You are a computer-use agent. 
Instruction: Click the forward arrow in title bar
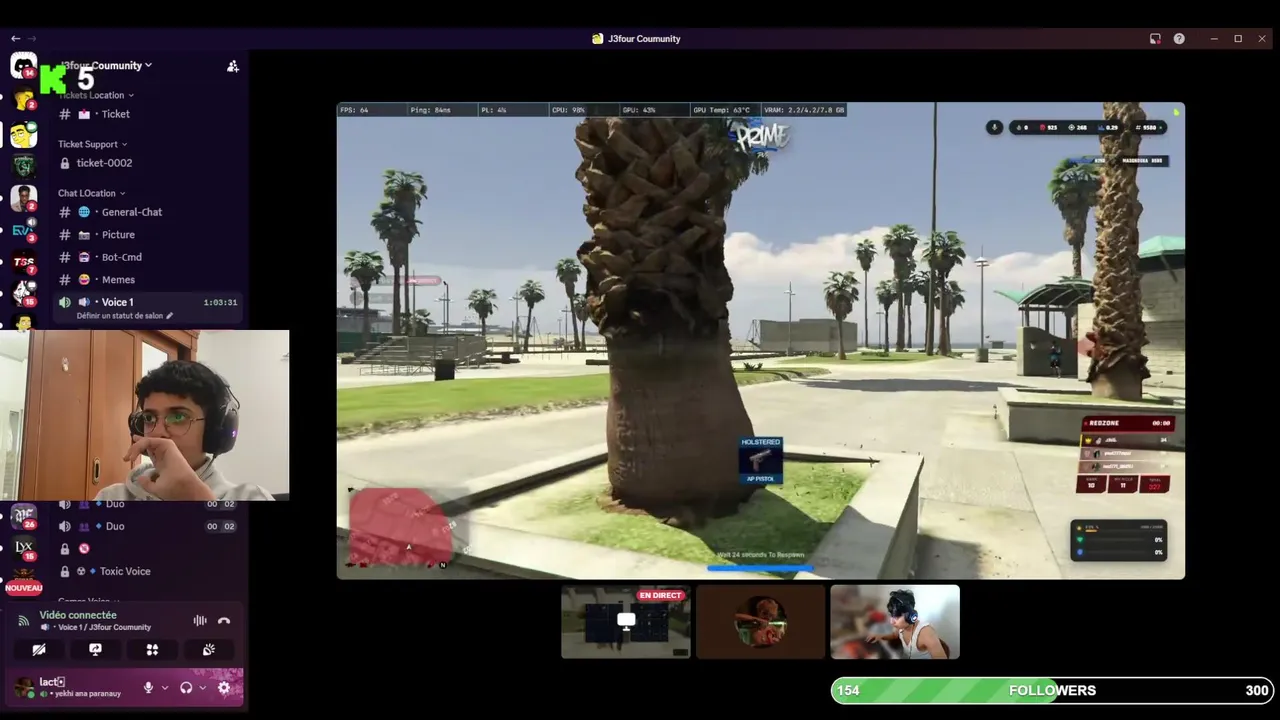[31, 39]
